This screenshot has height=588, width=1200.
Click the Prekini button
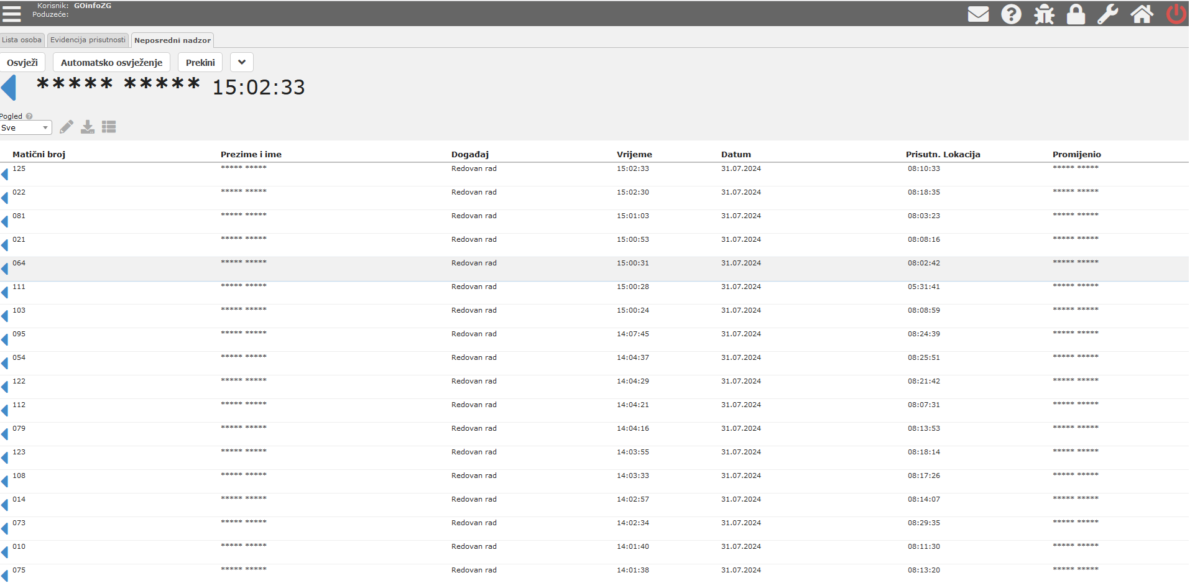click(199, 62)
